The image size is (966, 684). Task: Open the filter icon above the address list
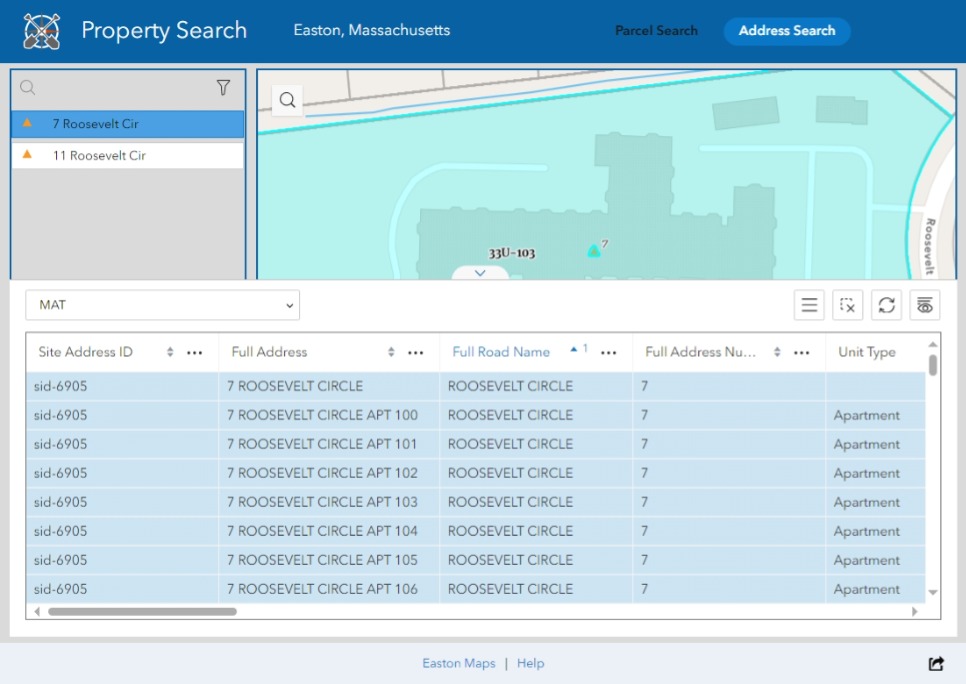pos(224,88)
